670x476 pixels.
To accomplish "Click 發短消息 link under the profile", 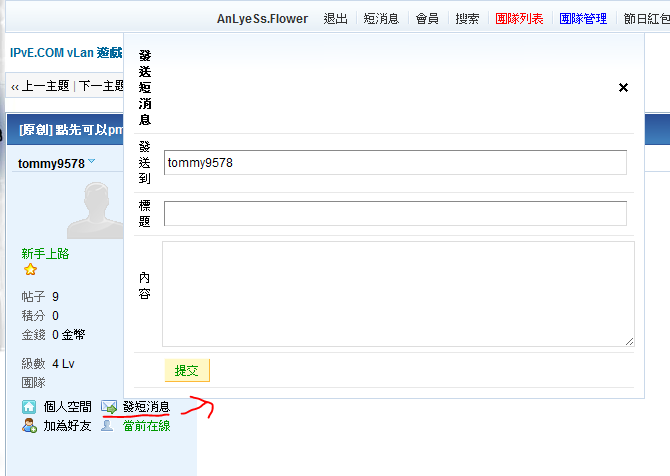I will (x=146, y=407).
